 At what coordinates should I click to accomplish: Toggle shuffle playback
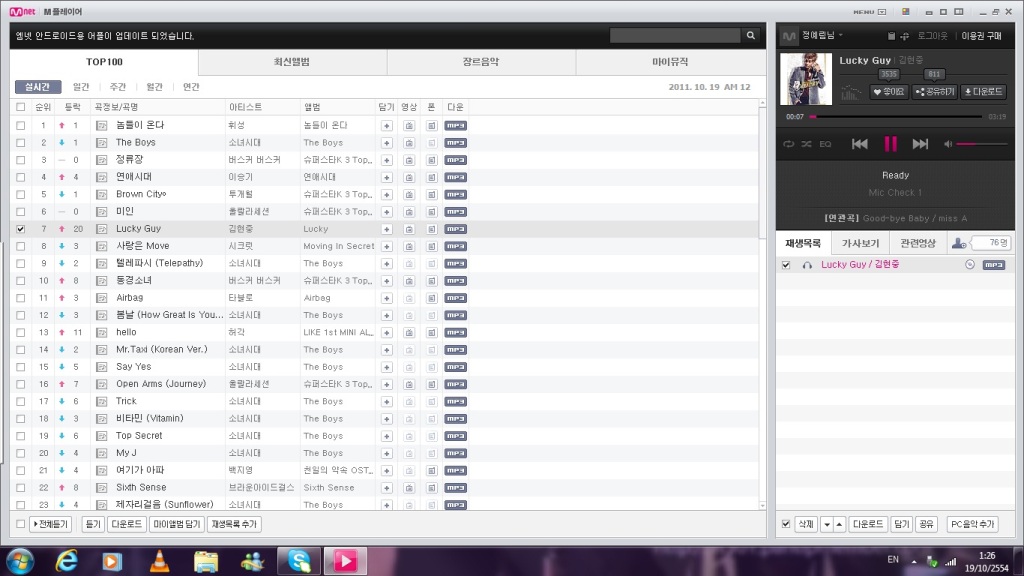pos(807,144)
